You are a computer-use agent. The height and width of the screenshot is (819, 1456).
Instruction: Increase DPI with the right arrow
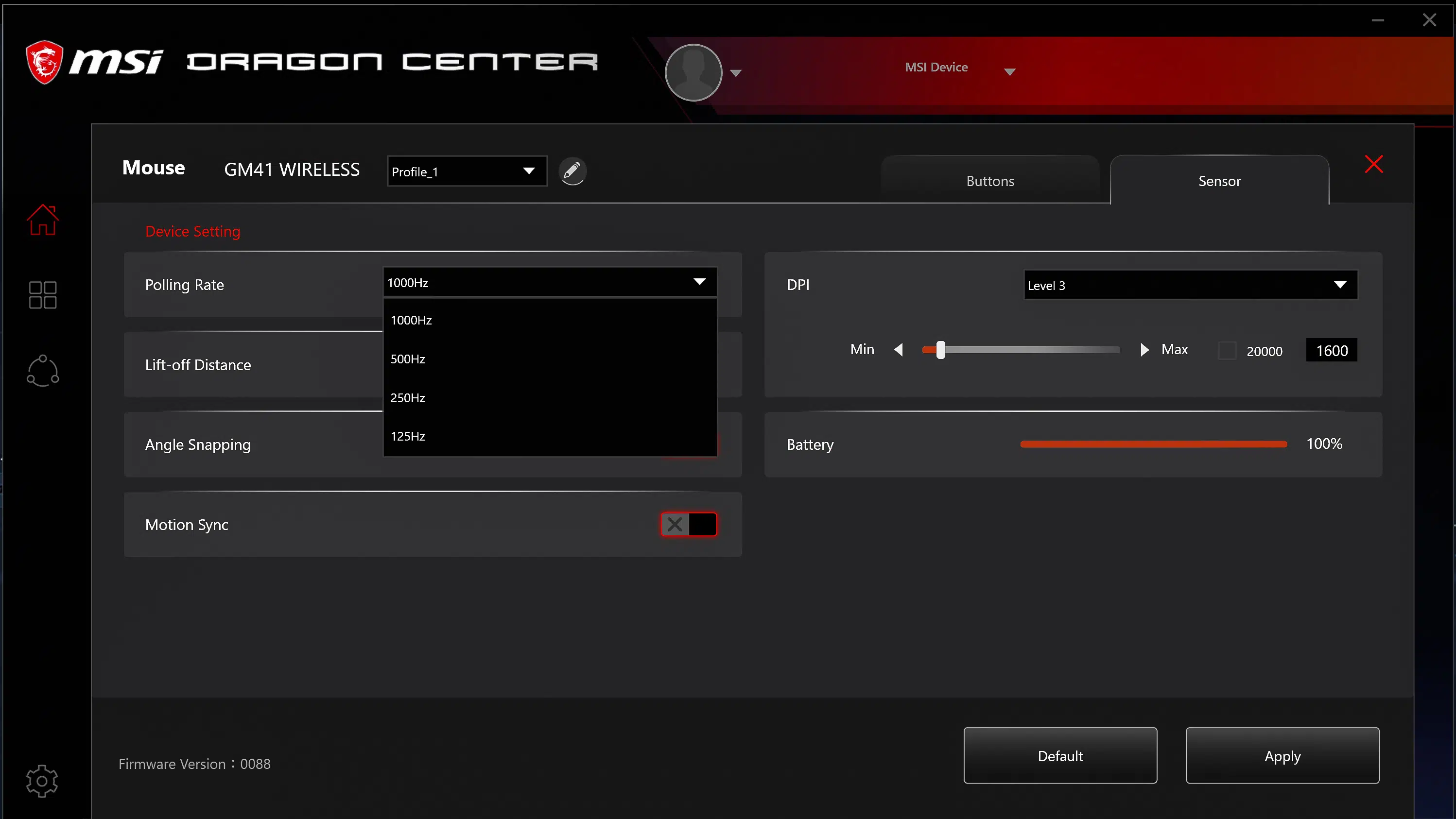click(x=1144, y=350)
